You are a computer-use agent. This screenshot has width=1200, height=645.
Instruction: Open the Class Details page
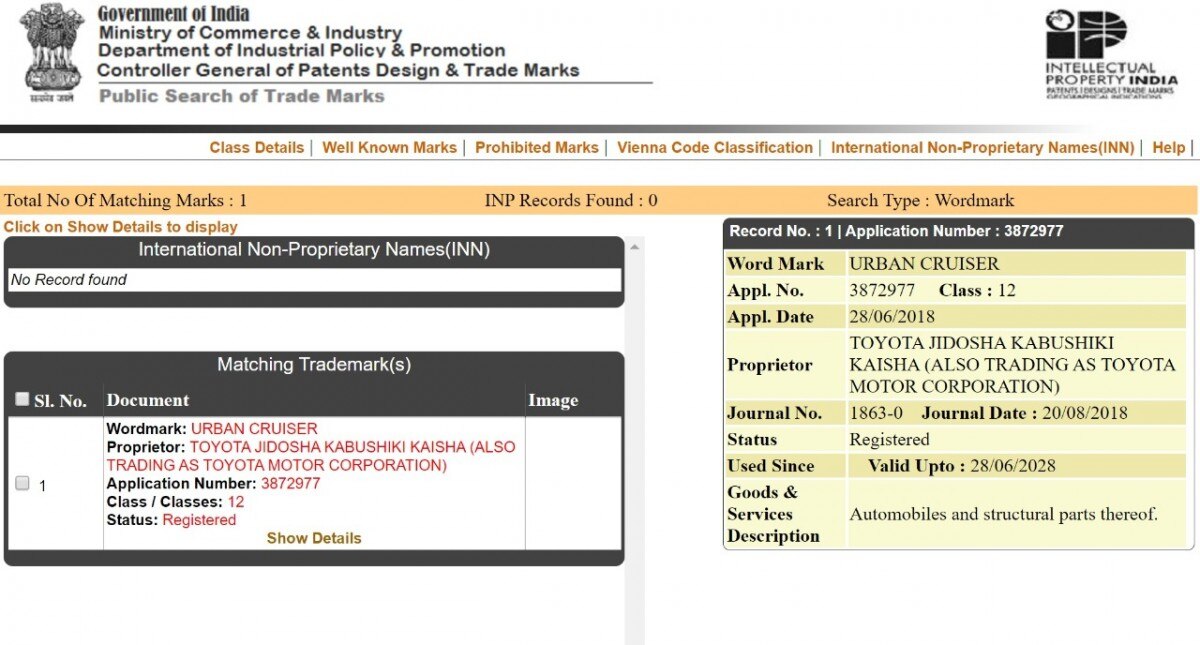pos(256,147)
